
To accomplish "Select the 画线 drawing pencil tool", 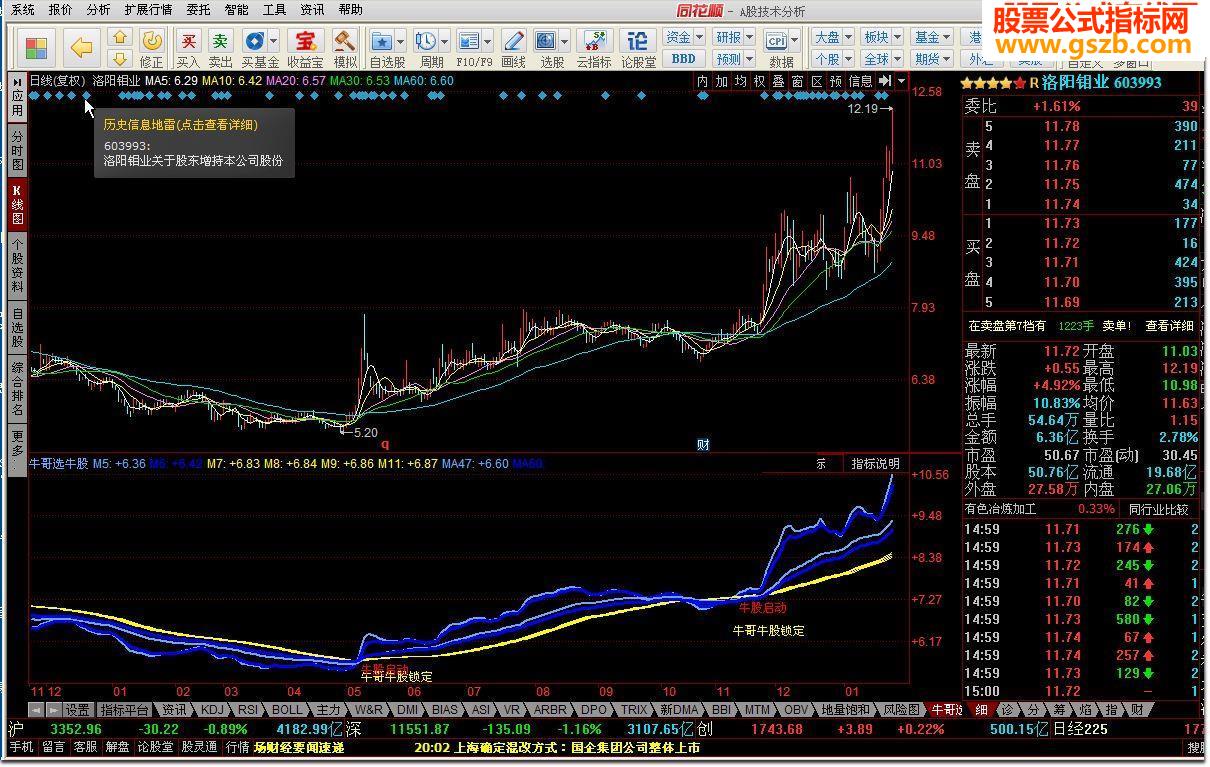I will (x=513, y=48).
